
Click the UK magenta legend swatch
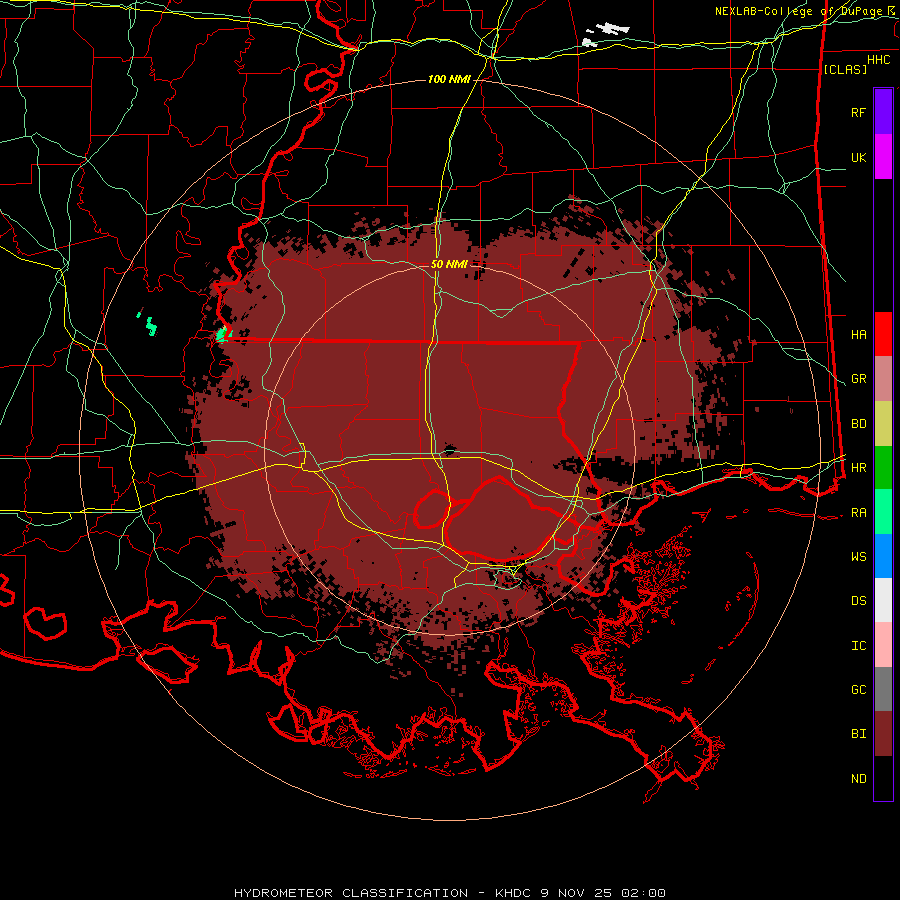(883, 157)
